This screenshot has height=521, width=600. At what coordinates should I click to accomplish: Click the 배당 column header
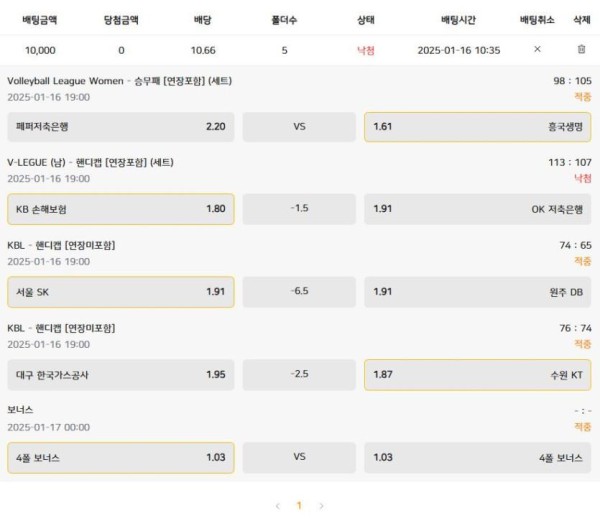tap(203, 20)
